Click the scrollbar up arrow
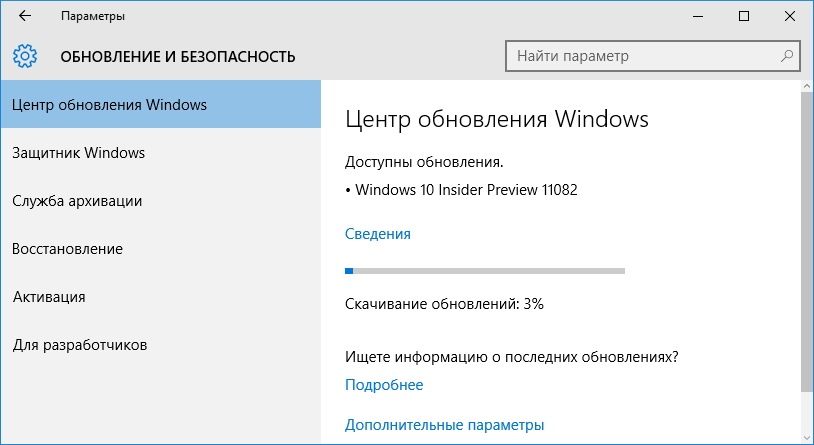 (x=807, y=86)
